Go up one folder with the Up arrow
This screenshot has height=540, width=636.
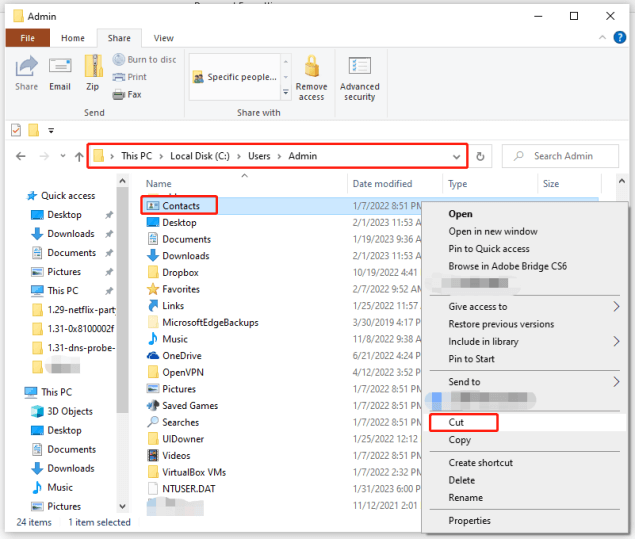point(79,157)
